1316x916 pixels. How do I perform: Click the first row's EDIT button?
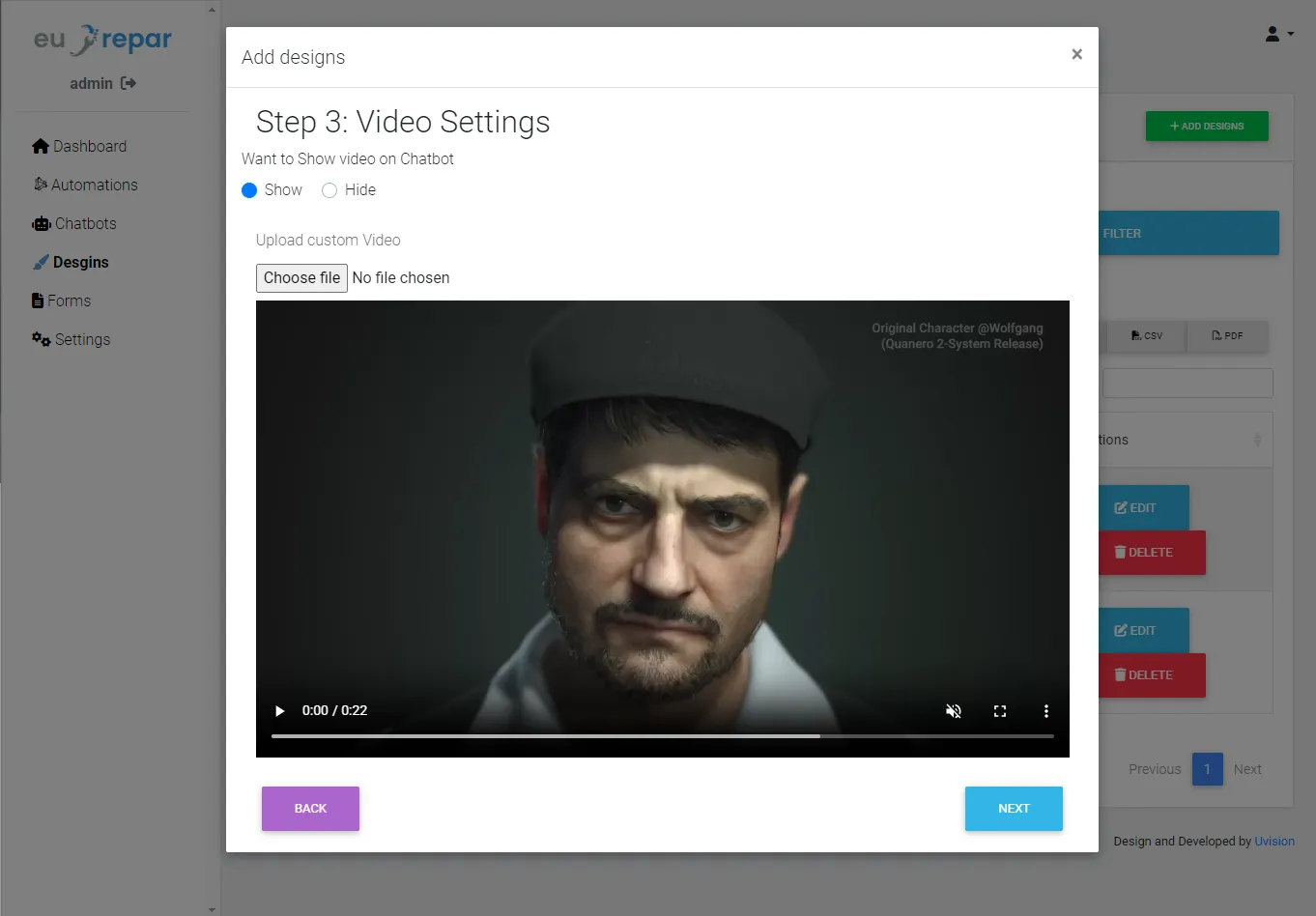click(x=1144, y=508)
